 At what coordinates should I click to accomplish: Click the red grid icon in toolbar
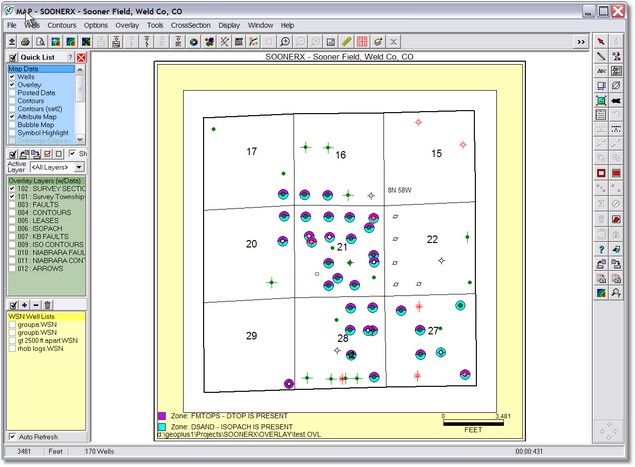(362, 42)
